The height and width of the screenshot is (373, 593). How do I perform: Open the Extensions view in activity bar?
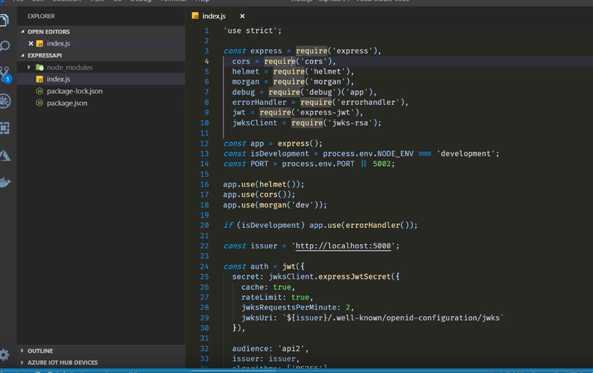(5, 128)
